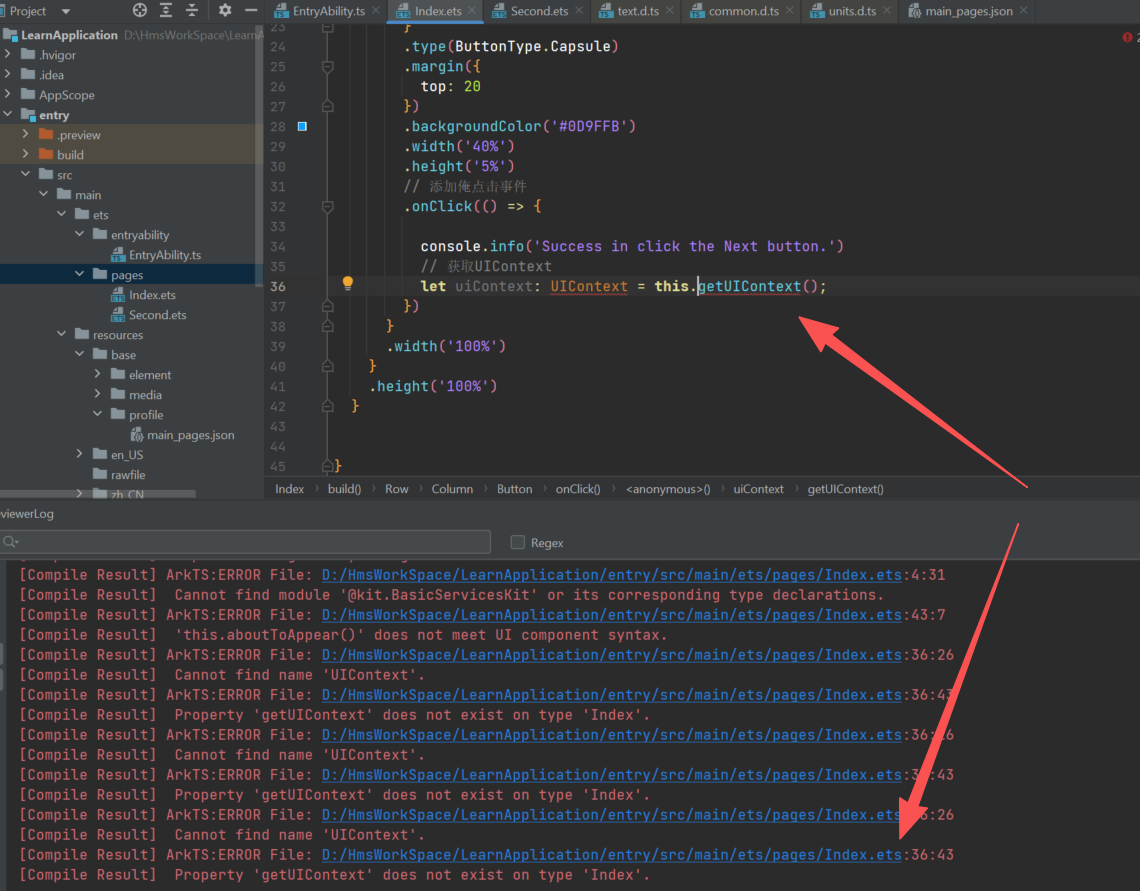
Task: Open Project panel settings gear
Action: (225, 11)
